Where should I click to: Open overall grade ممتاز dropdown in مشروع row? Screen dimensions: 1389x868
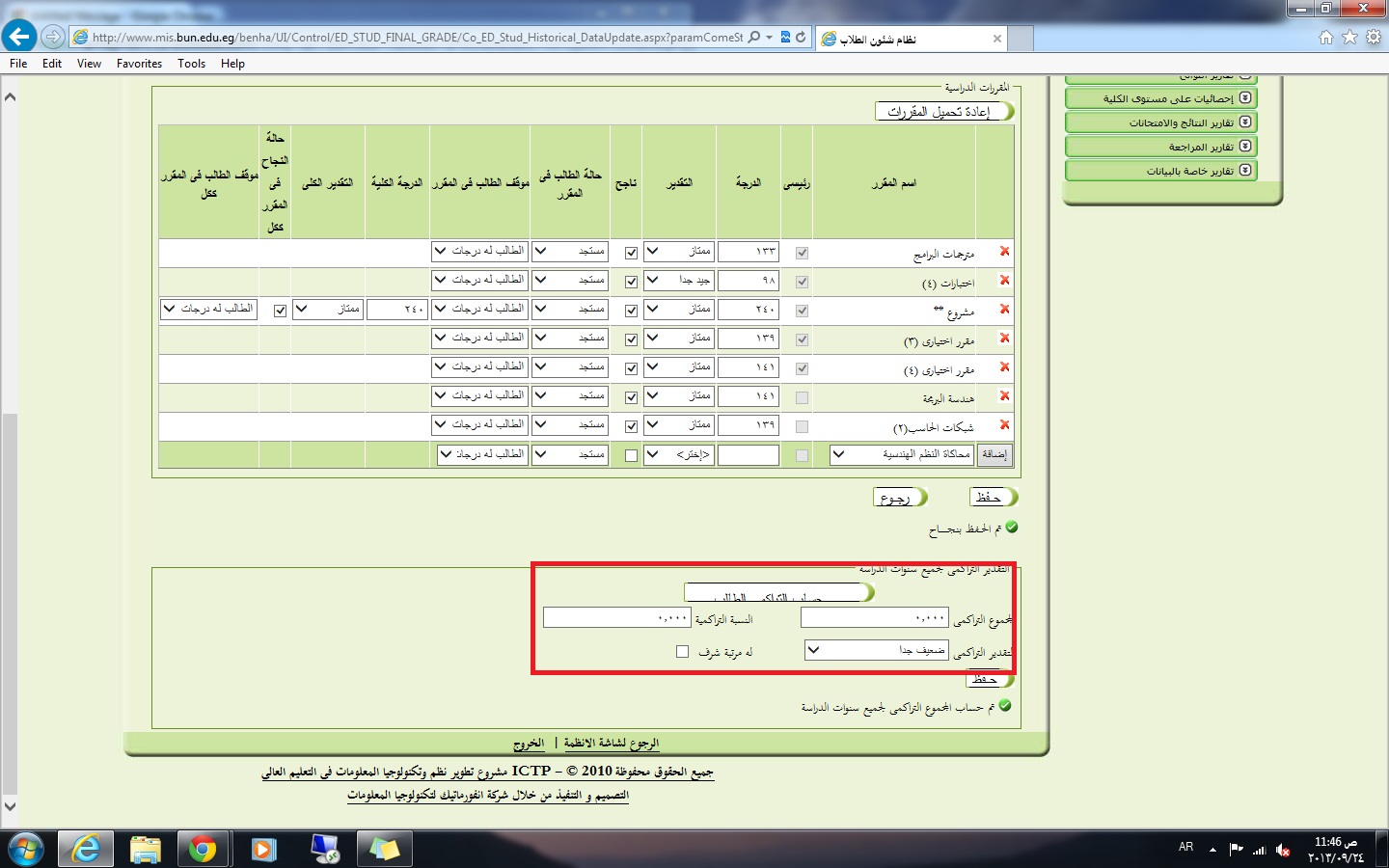(x=328, y=309)
